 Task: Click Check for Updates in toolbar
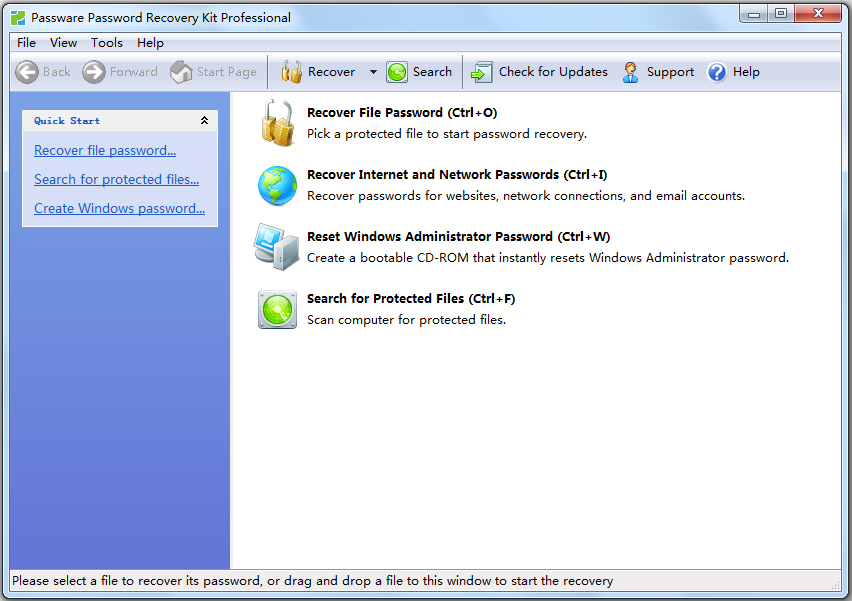(540, 72)
